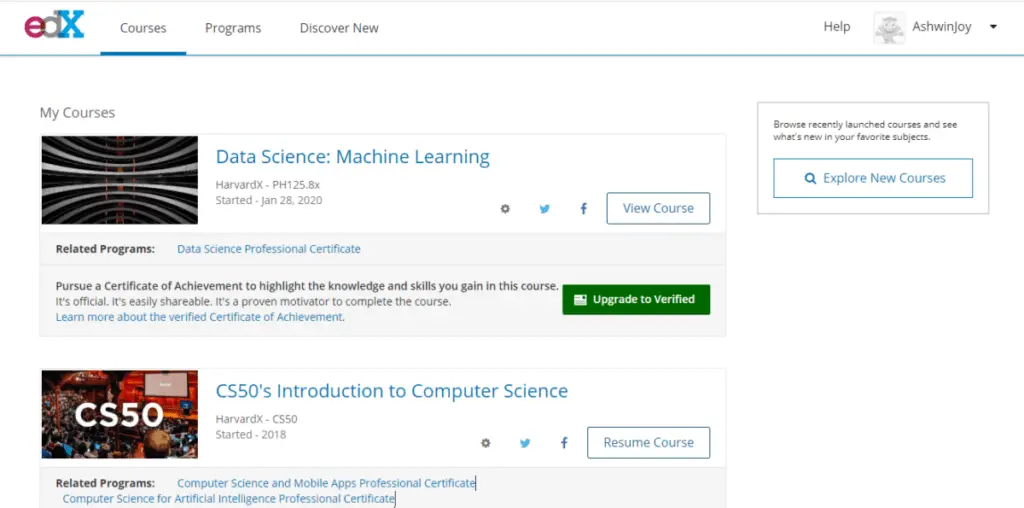Open settings gear for CS50 course
Image resolution: width=1024 pixels, height=508 pixels.
pos(485,443)
